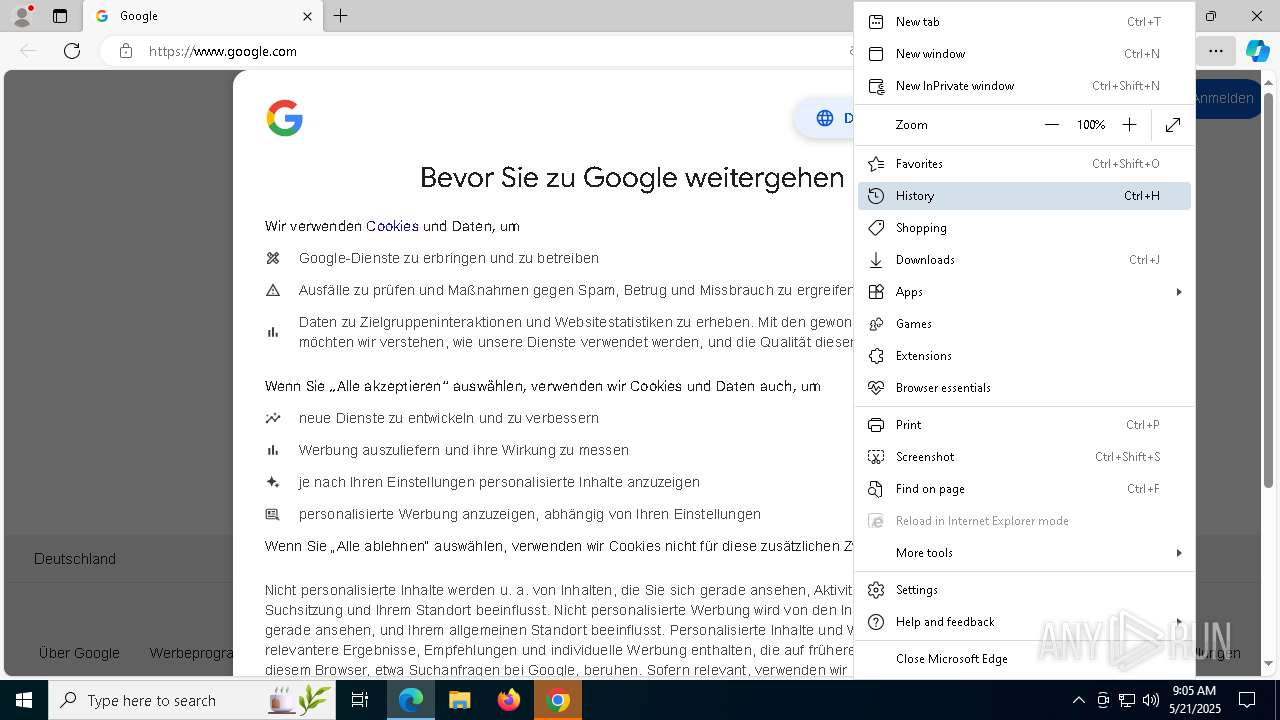This screenshot has width=1280, height=720.
Task: Select Shopping in the Edge menu
Action: tap(1024, 228)
